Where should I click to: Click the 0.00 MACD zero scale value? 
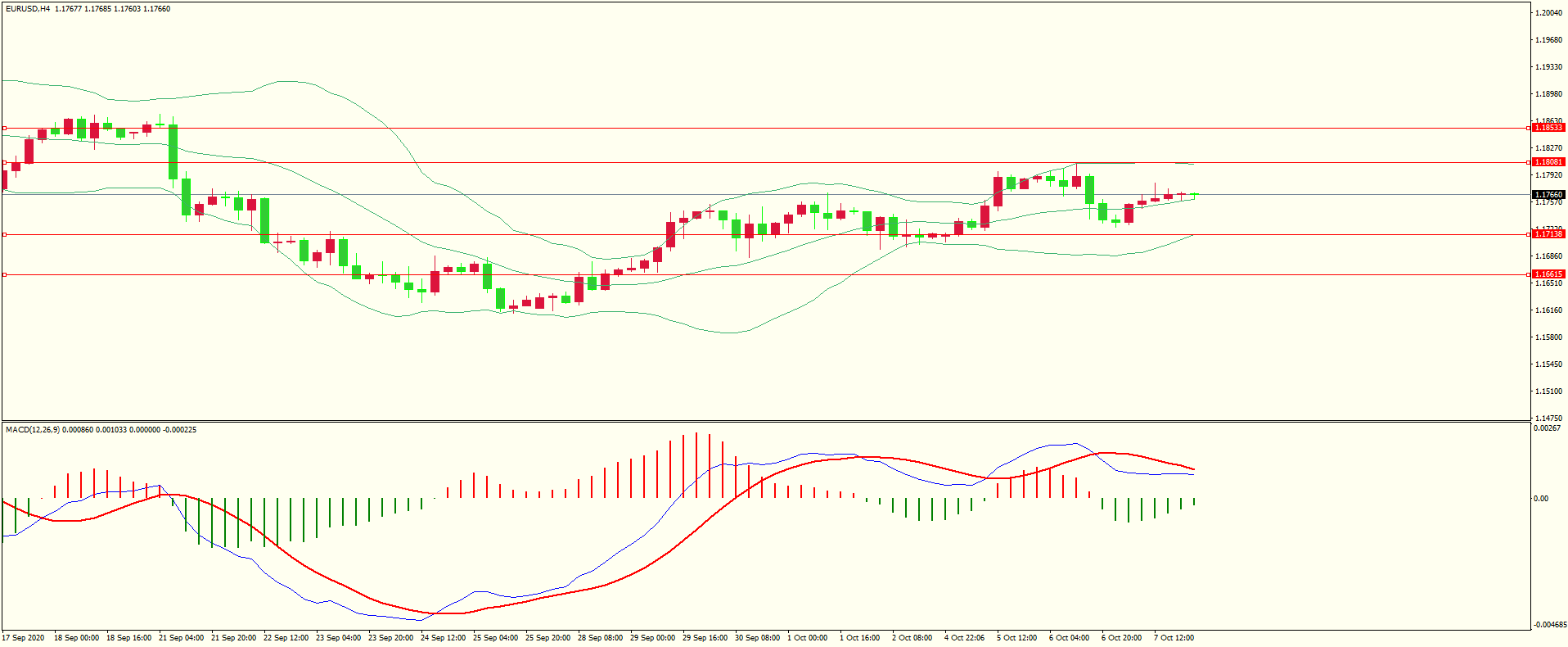pos(1541,499)
